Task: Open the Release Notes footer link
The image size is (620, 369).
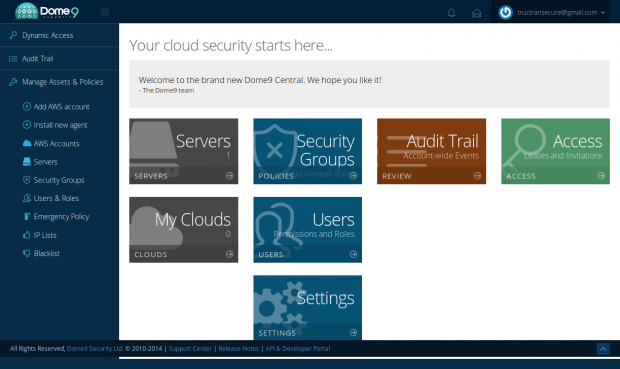Action: pyautogui.click(x=239, y=348)
